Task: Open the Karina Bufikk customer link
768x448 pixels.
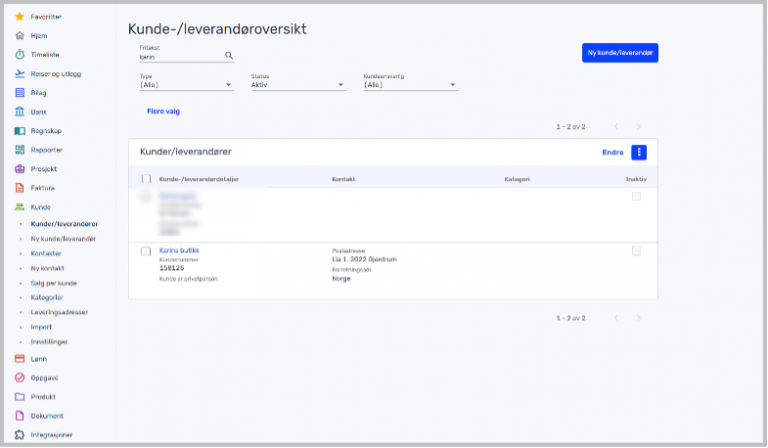Action: point(180,249)
